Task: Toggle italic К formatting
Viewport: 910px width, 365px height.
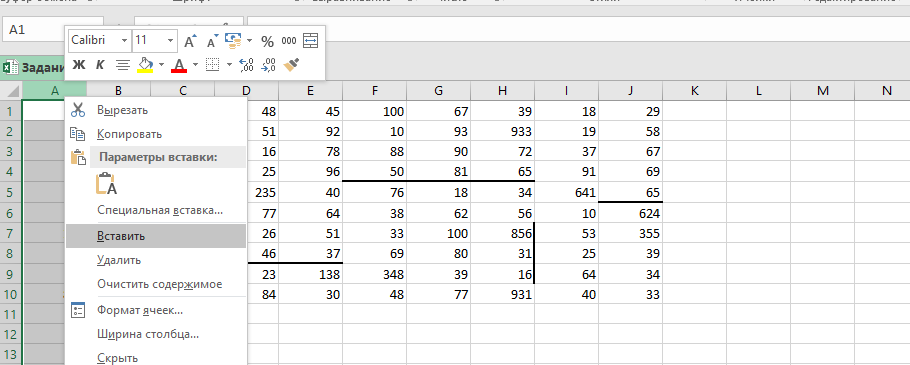Action: tap(100, 65)
